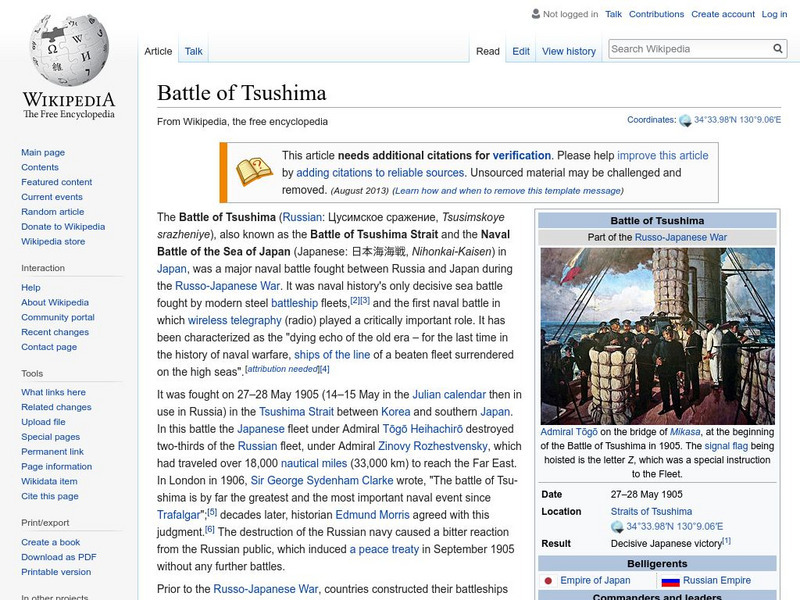Click the search magnifying glass icon
Image resolution: width=800 pixels, height=600 pixels.
point(778,47)
